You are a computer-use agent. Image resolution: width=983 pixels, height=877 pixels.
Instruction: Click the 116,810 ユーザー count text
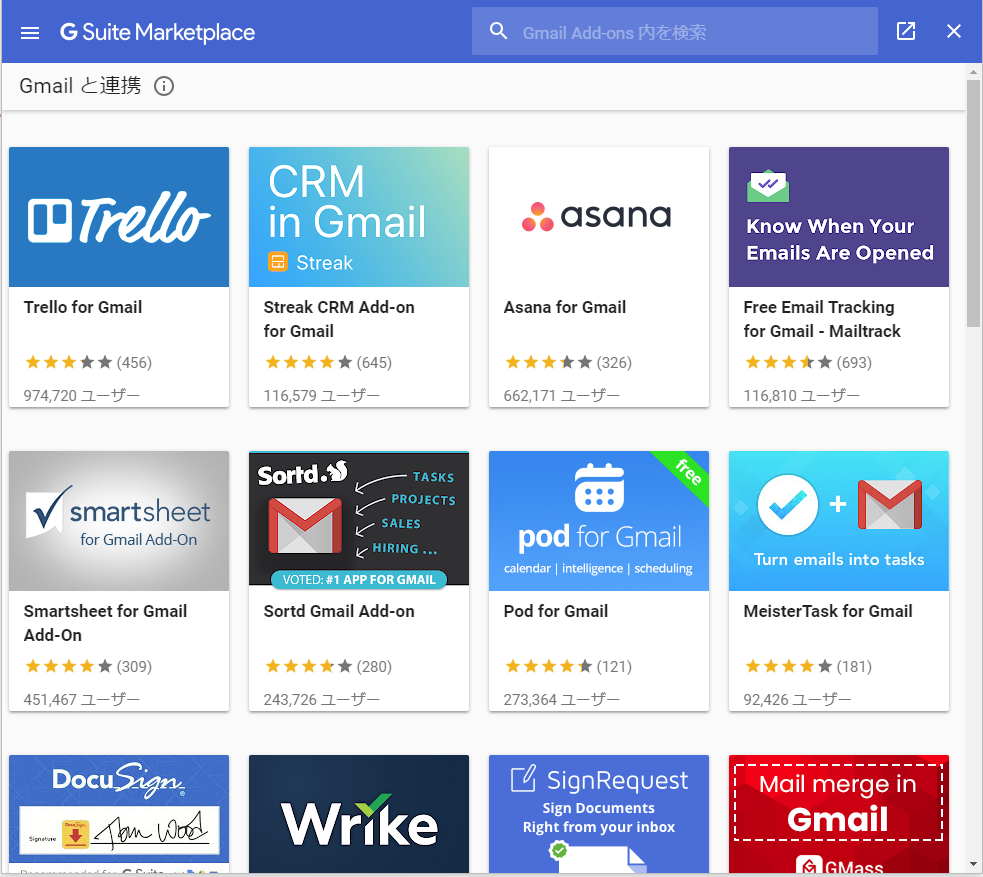(x=802, y=396)
